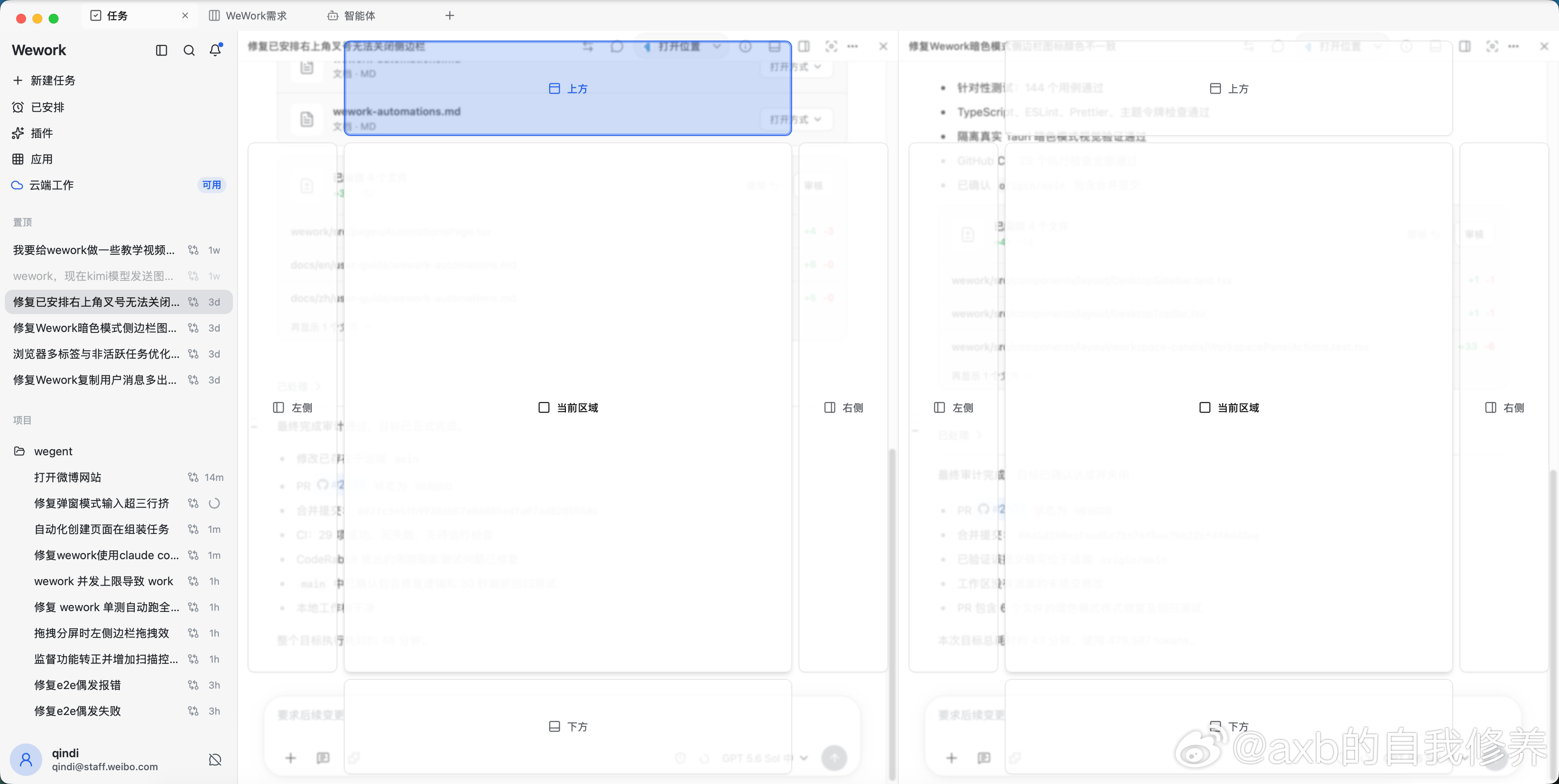Switch to the 智能体 tab
Image resolution: width=1559 pixels, height=784 pixels.
(352, 16)
